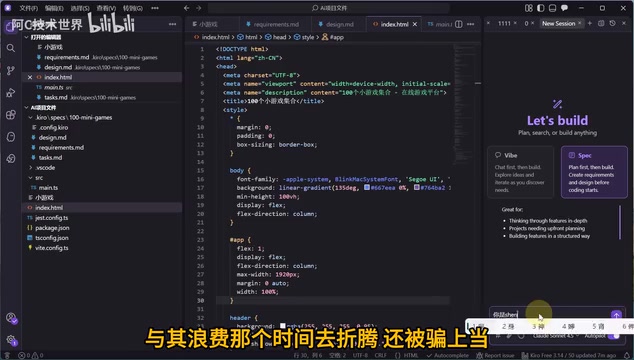The height and width of the screenshot is (360, 634).
Task: Click the notifications bell in status bar
Action: (626, 356)
